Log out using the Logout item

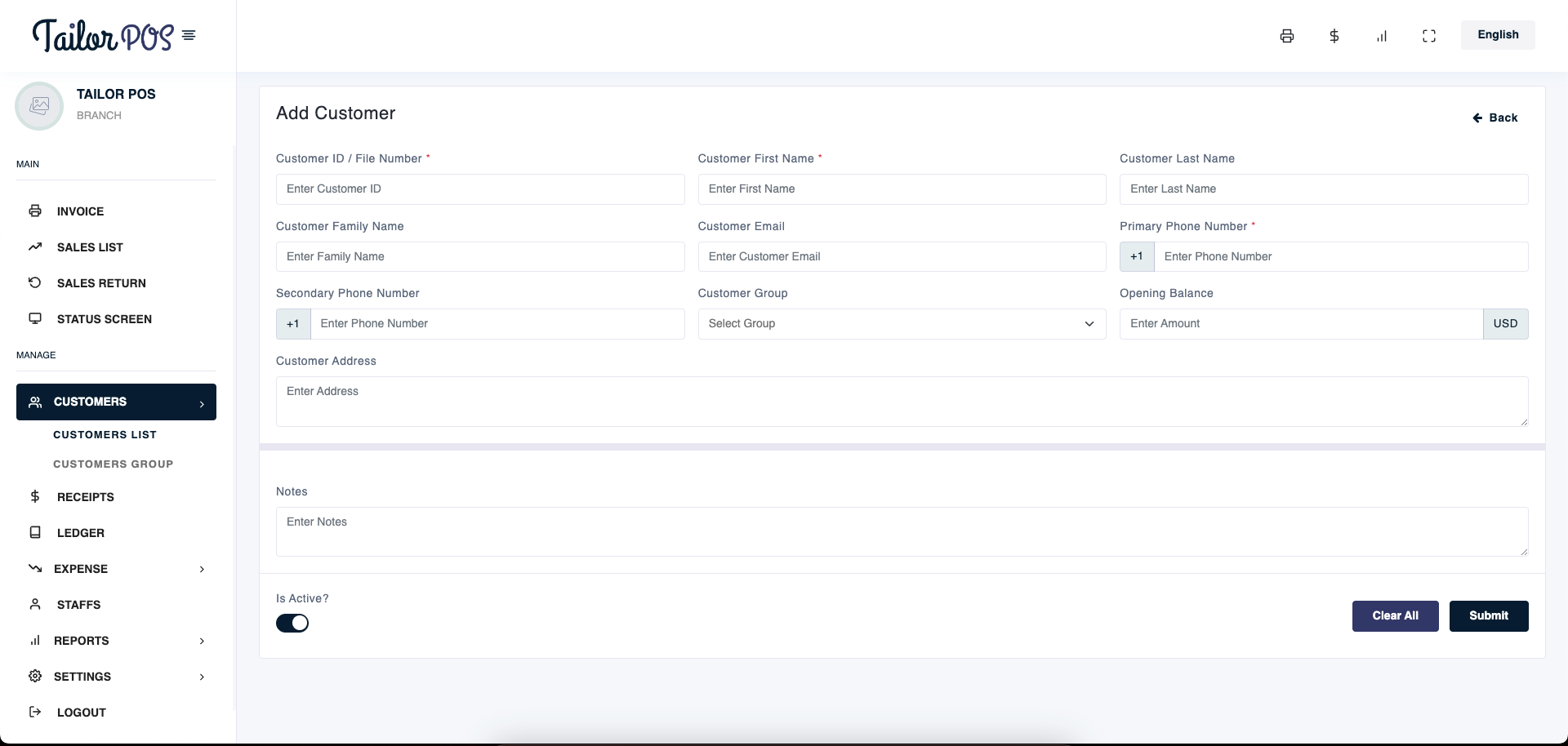click(81, 713)
